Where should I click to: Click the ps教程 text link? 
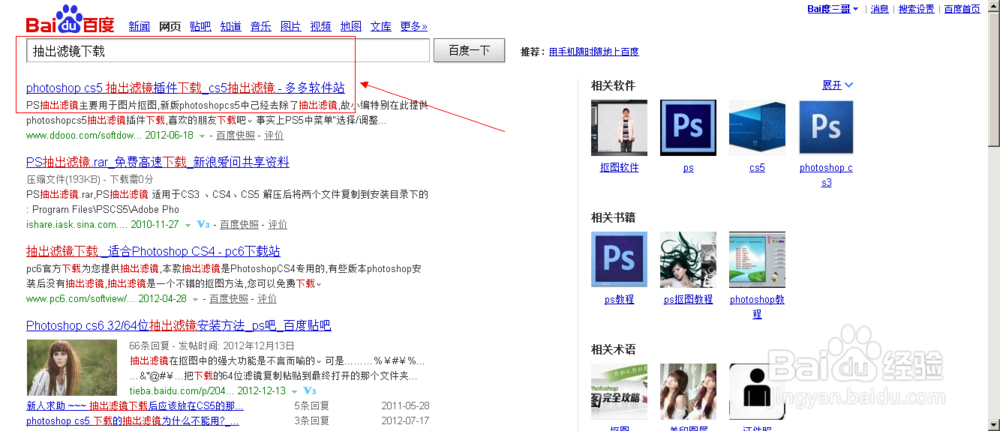(x=619, y=300)
